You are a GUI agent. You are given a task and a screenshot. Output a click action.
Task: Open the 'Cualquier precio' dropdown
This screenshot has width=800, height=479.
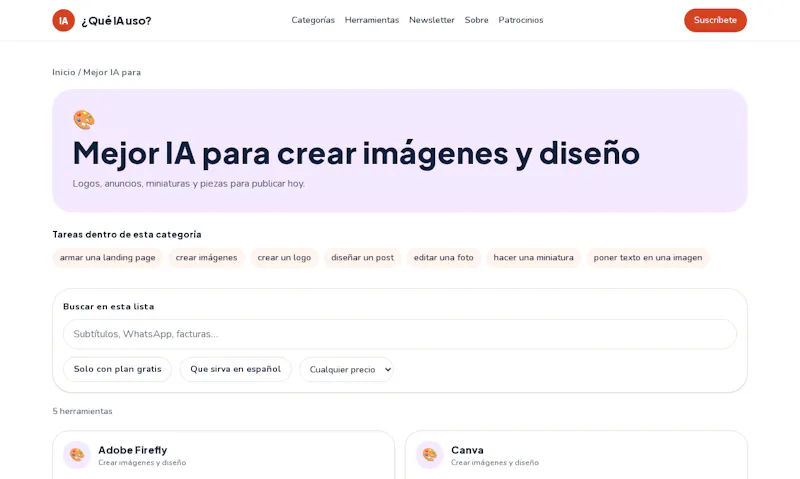pos(346,369)
